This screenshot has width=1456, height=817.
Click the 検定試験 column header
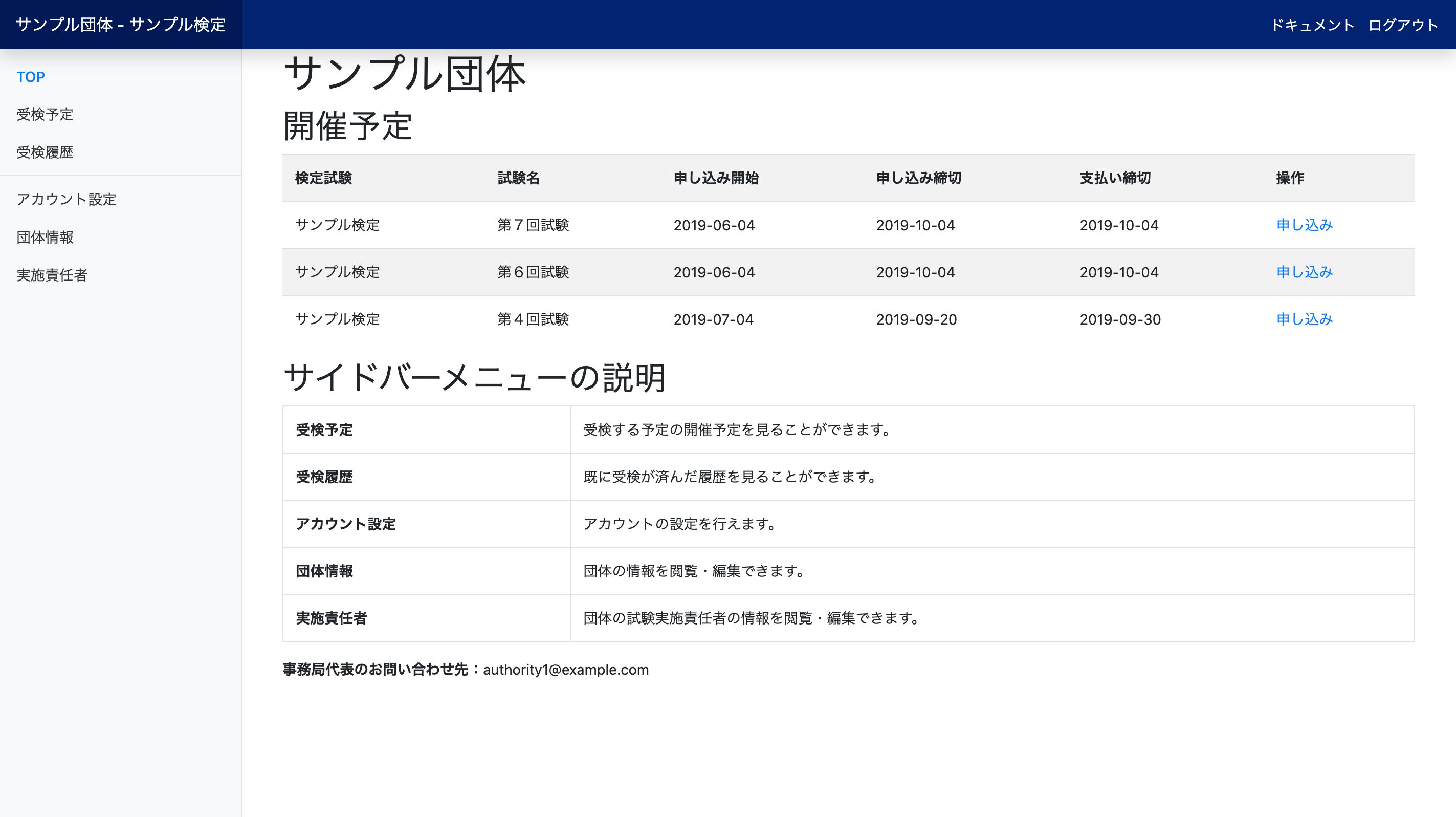(x=323, y=178)
